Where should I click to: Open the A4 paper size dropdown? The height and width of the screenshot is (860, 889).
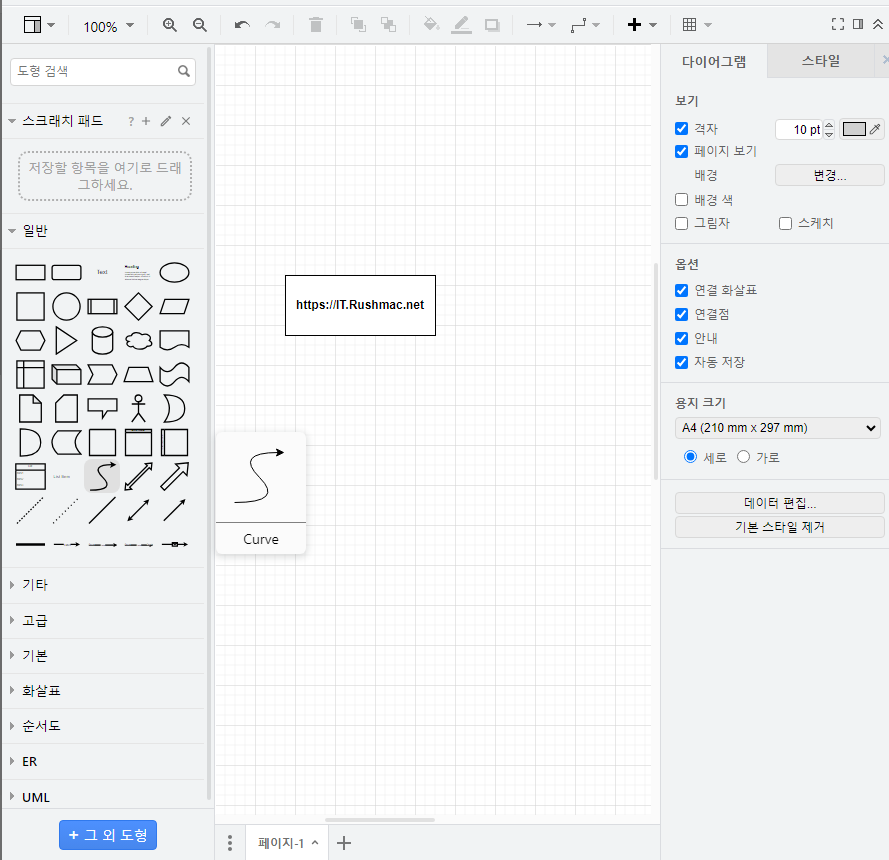pyautogui.click(x=777, y=428)
